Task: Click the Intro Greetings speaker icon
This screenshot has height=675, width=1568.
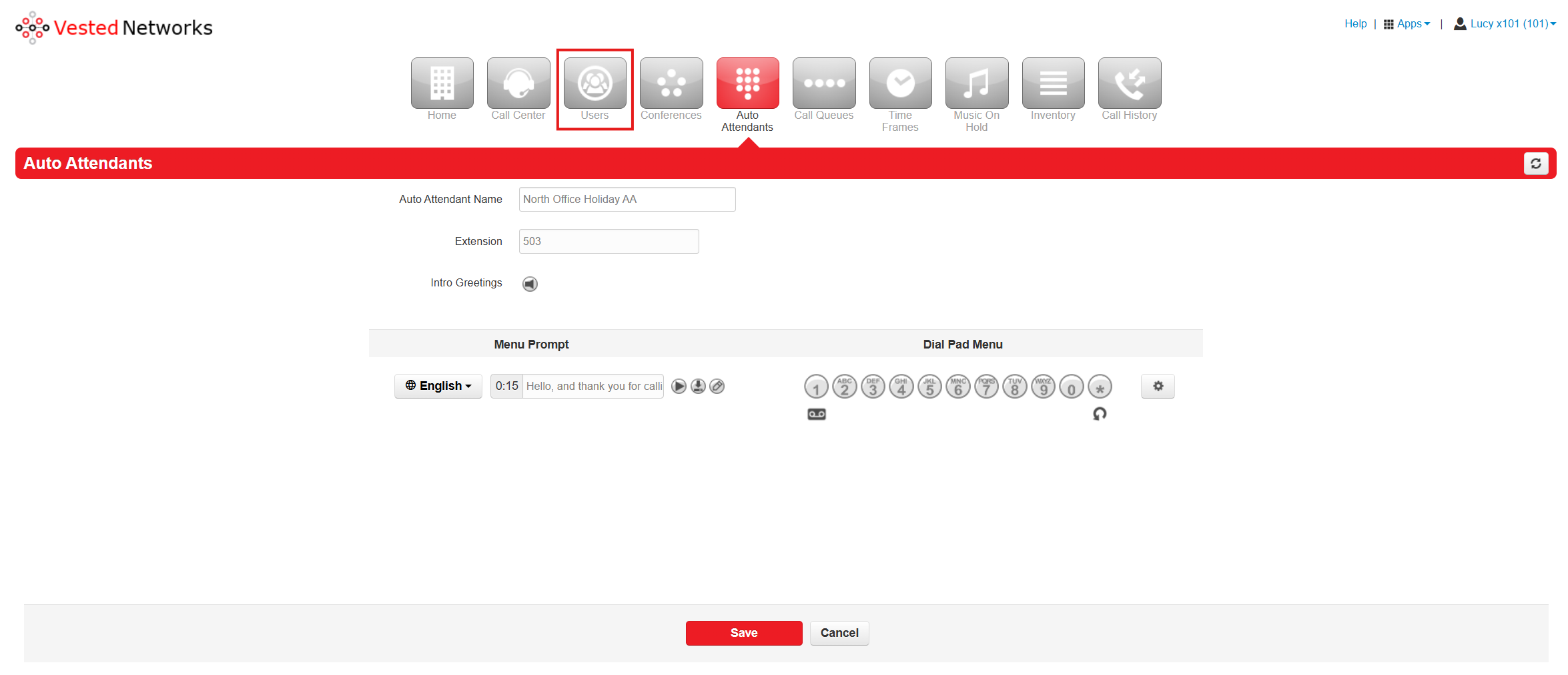Action: 530,284
